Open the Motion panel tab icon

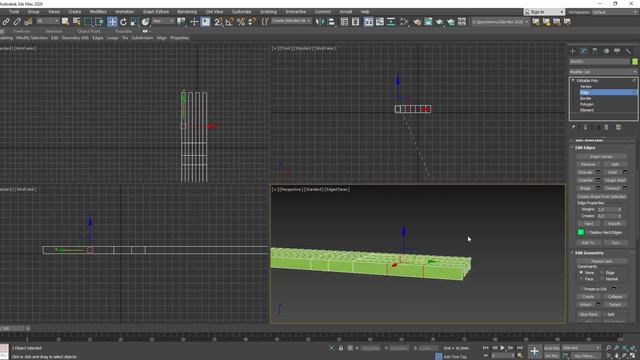pos(606,51)
